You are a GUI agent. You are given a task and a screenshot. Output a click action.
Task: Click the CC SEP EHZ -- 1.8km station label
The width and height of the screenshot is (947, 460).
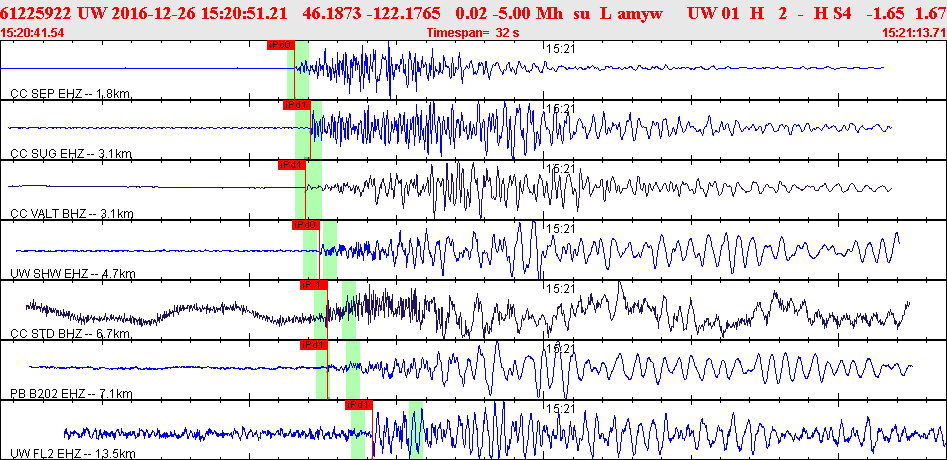(71, 94)
